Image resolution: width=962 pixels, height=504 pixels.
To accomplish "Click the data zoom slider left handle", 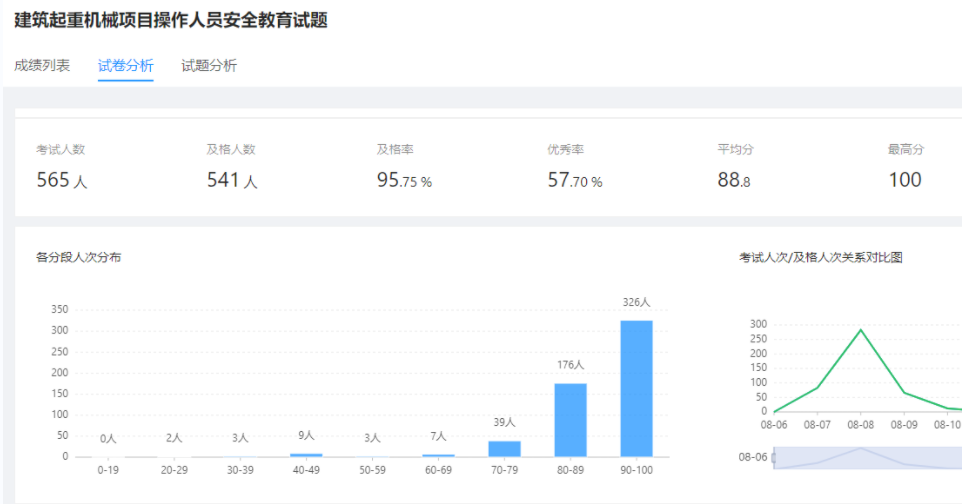I will tap(774, 457).
